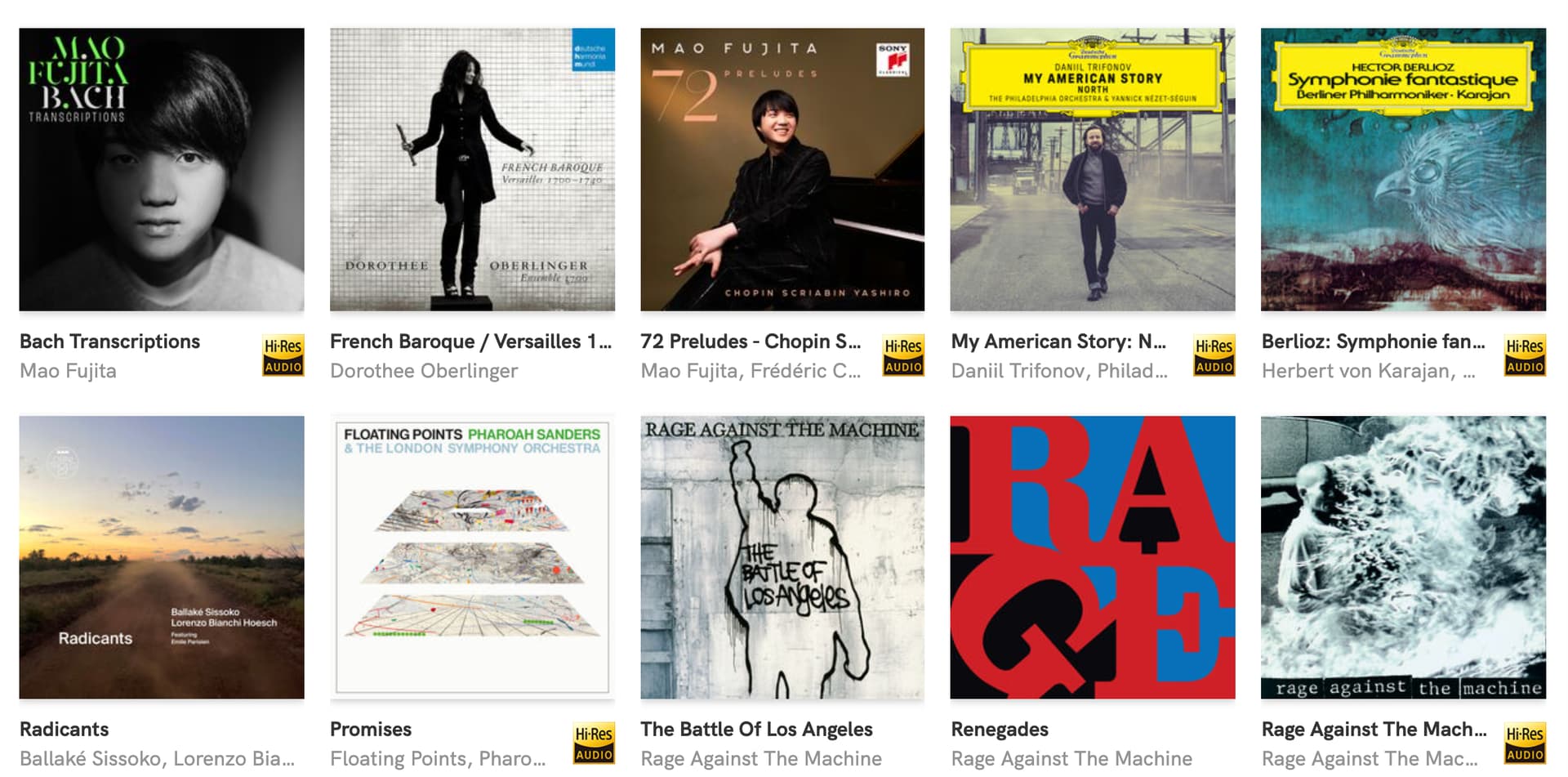Click Hi-Res Audio badge beside Bach Transcriptions
Viewport: 1568px width, 777px height.
pyautogui.click(x=283, y=355)
